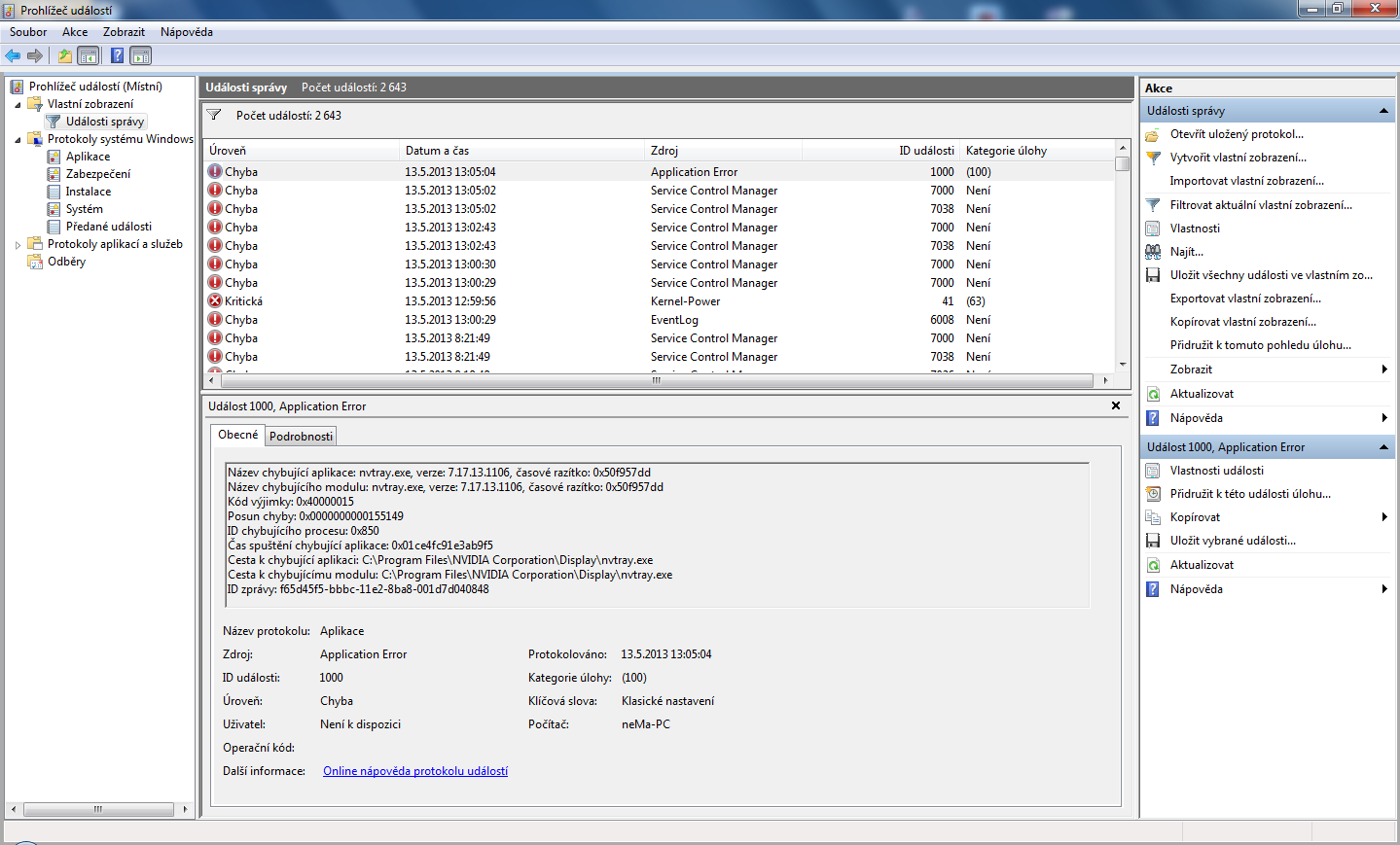Select the 'Kritická' Kernel-Power event row
Viewport: 1400px width, 845px height.
tap(660, 301)
